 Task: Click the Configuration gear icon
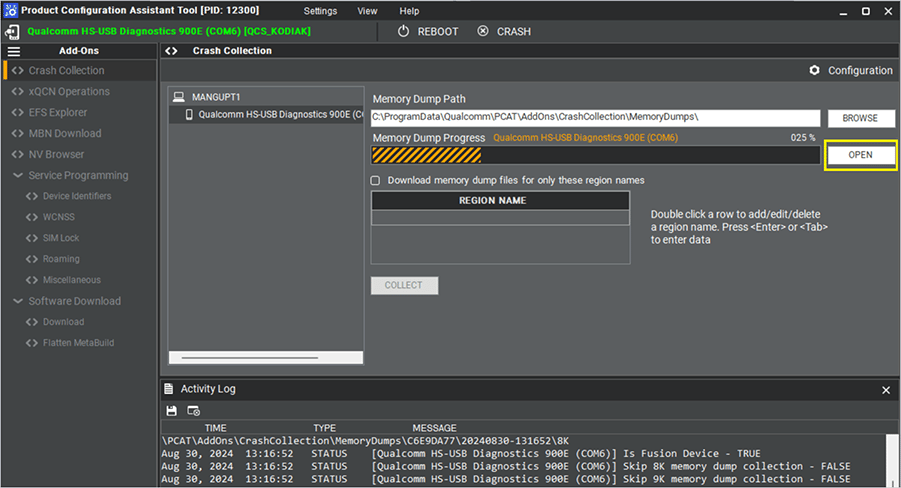(814, 70)
